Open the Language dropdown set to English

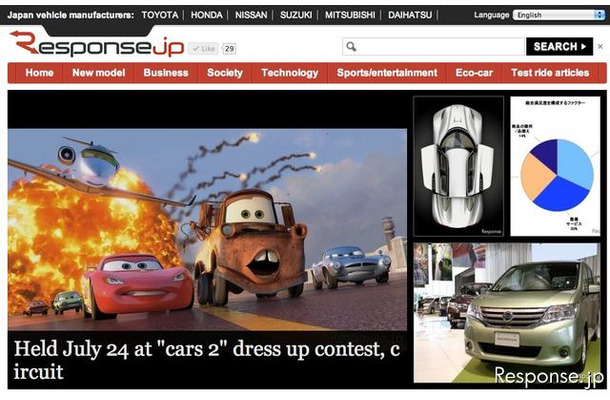(x=559, y=15)
